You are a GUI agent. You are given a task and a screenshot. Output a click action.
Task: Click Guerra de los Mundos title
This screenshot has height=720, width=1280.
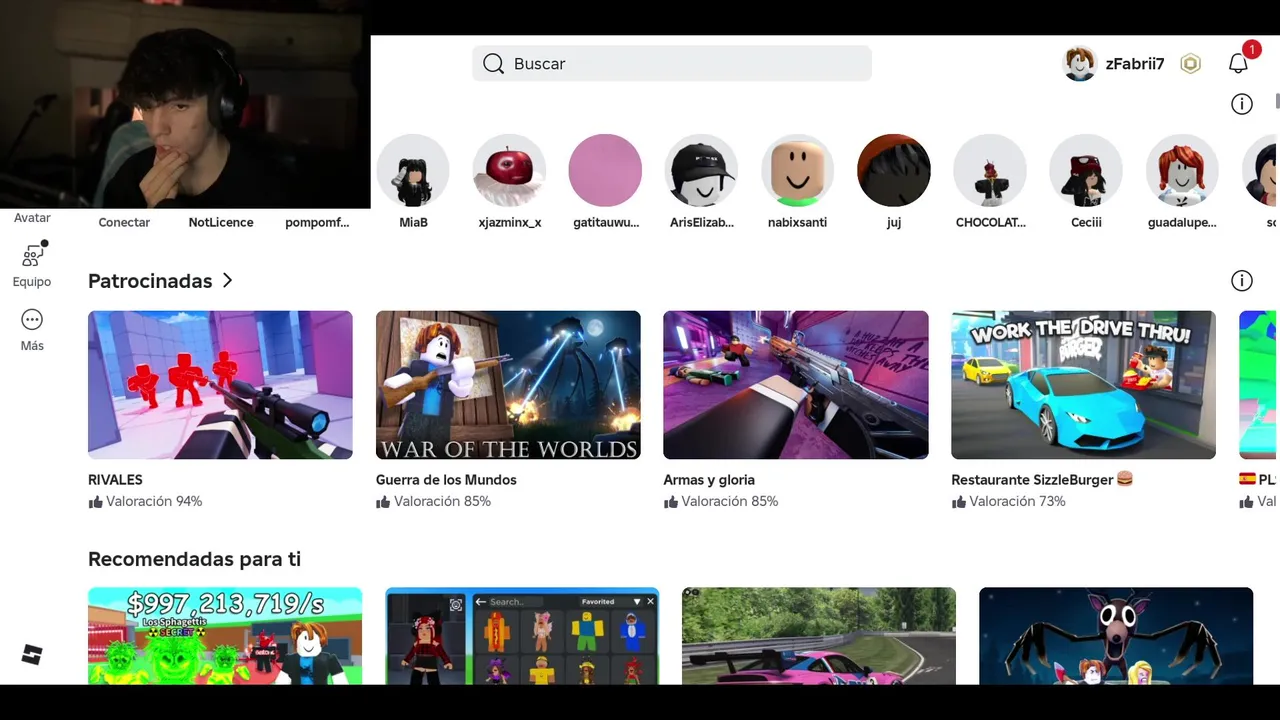446,480
